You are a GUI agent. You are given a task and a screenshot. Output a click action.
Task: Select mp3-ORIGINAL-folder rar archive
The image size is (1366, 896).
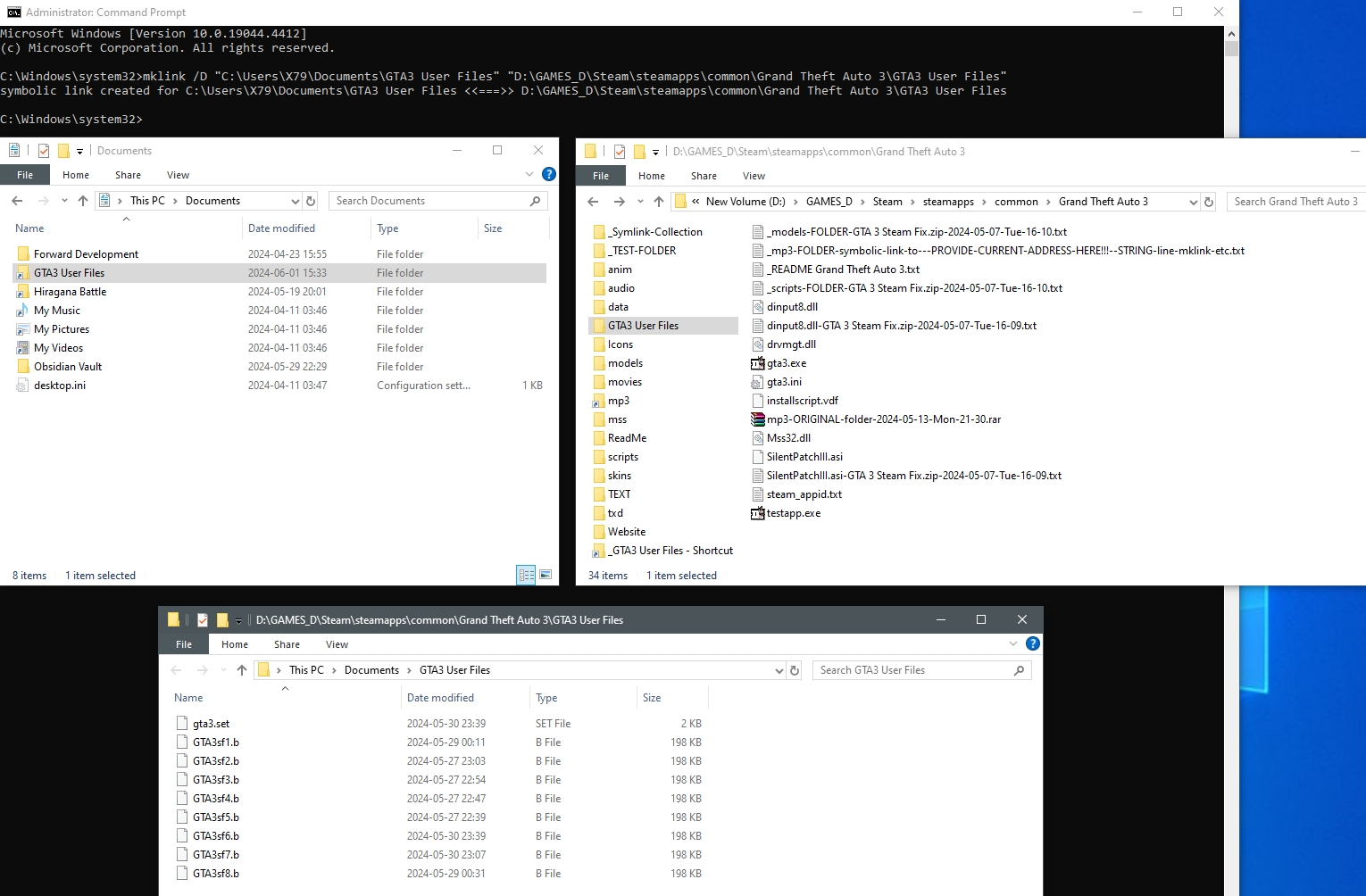(x=877, y=419)
